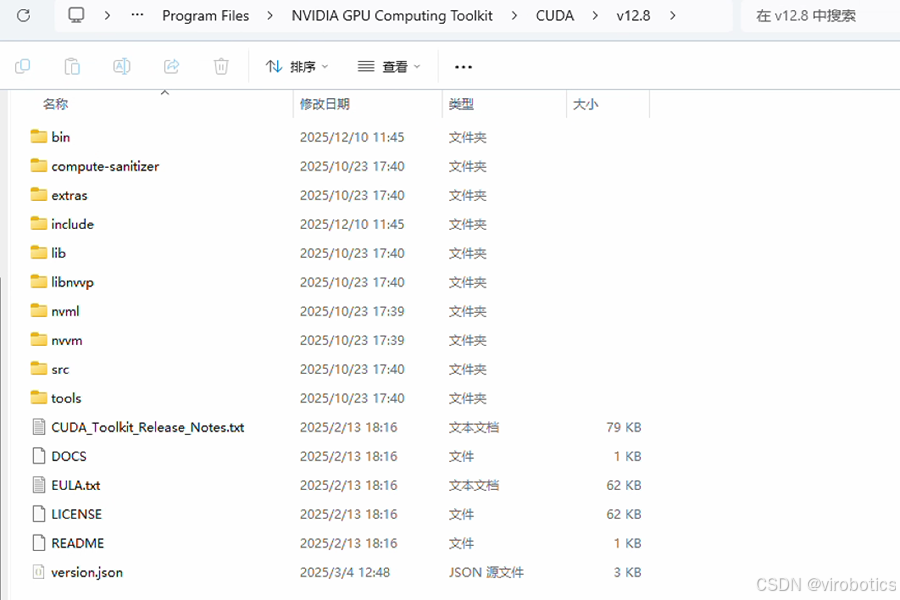Select the README file name
This screenshot has height=600, width=900.
[x=77, y=543]
